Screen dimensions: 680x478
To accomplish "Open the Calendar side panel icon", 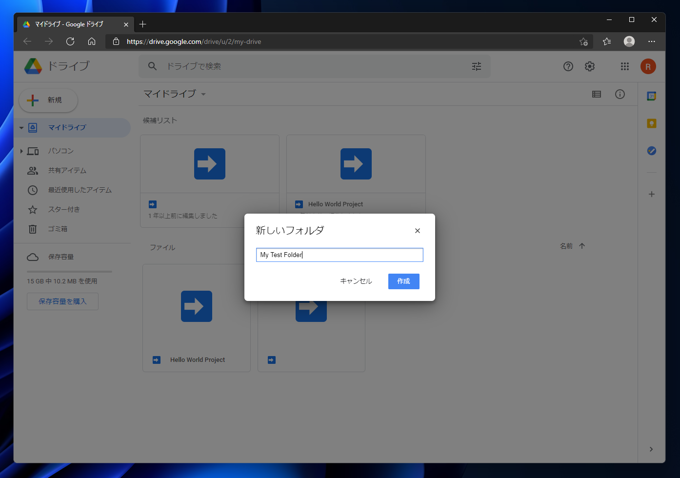I will click(x=651, y=96).
